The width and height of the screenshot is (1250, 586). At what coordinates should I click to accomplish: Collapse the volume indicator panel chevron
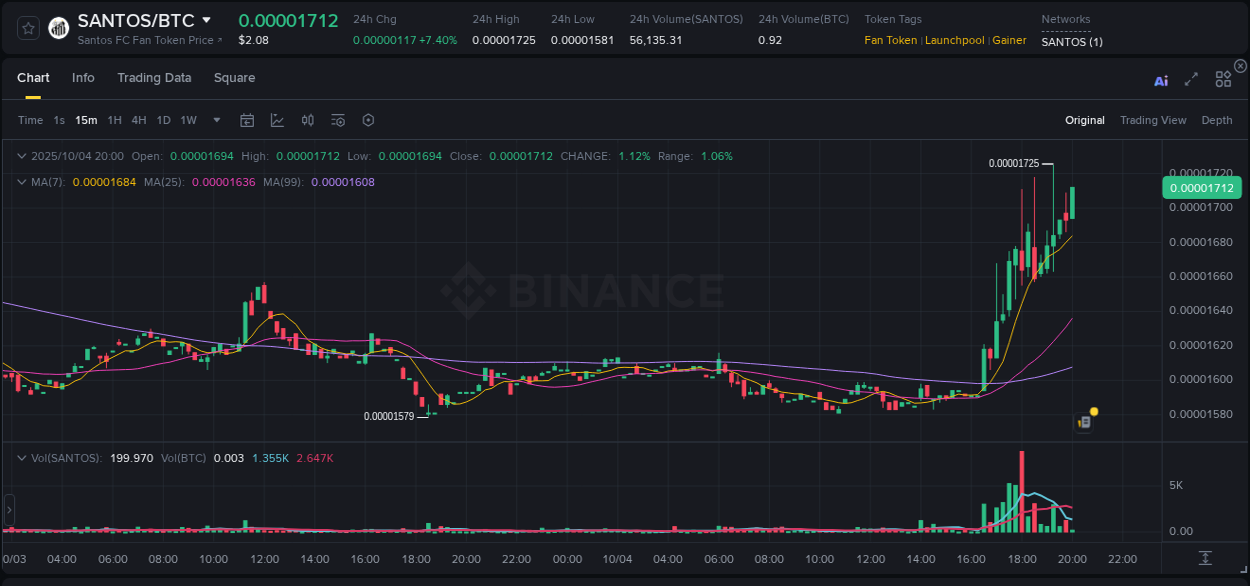click(22, 457)
